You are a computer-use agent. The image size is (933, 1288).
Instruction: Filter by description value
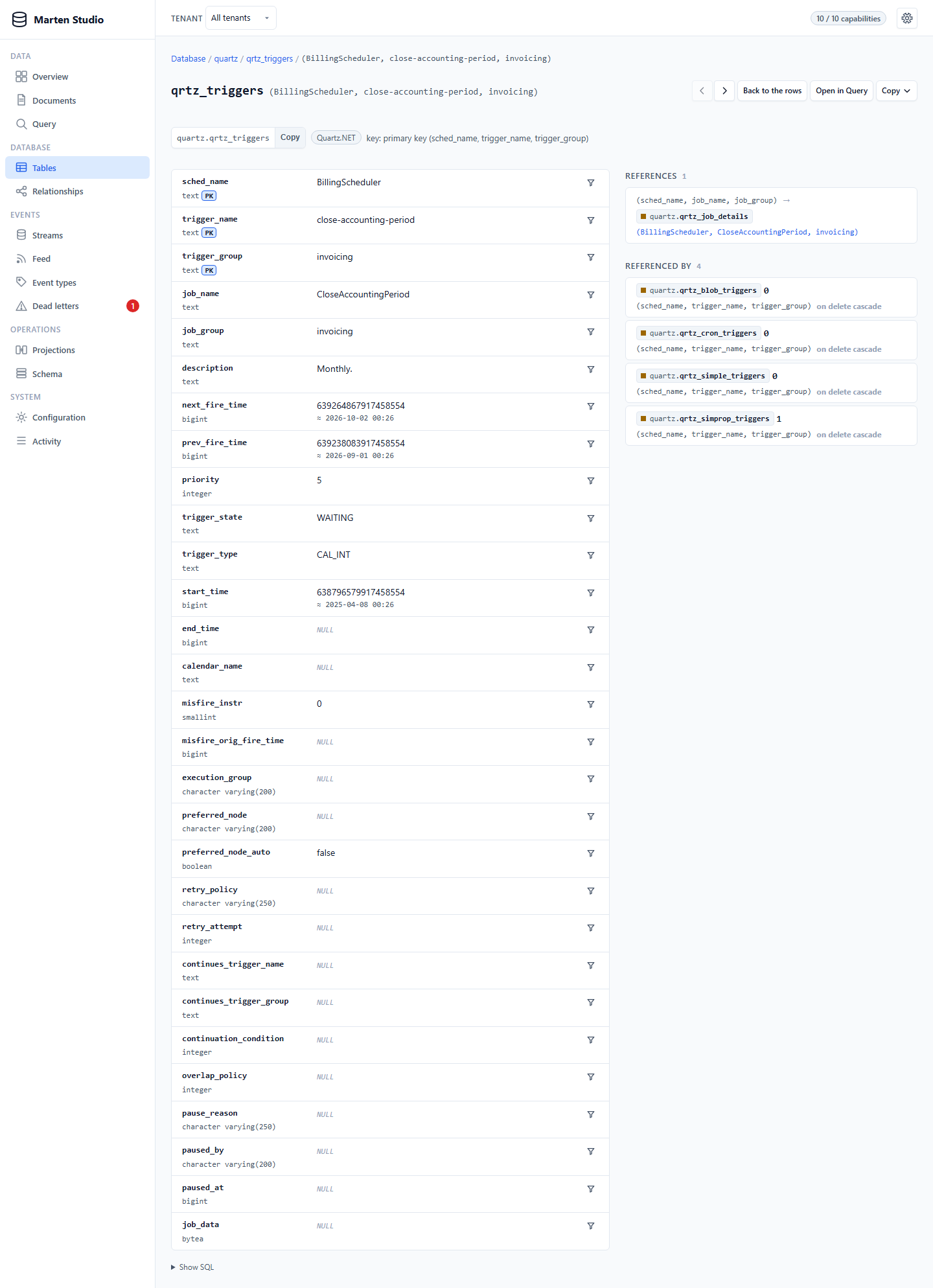pyautogui.click(x=591, y=369)
